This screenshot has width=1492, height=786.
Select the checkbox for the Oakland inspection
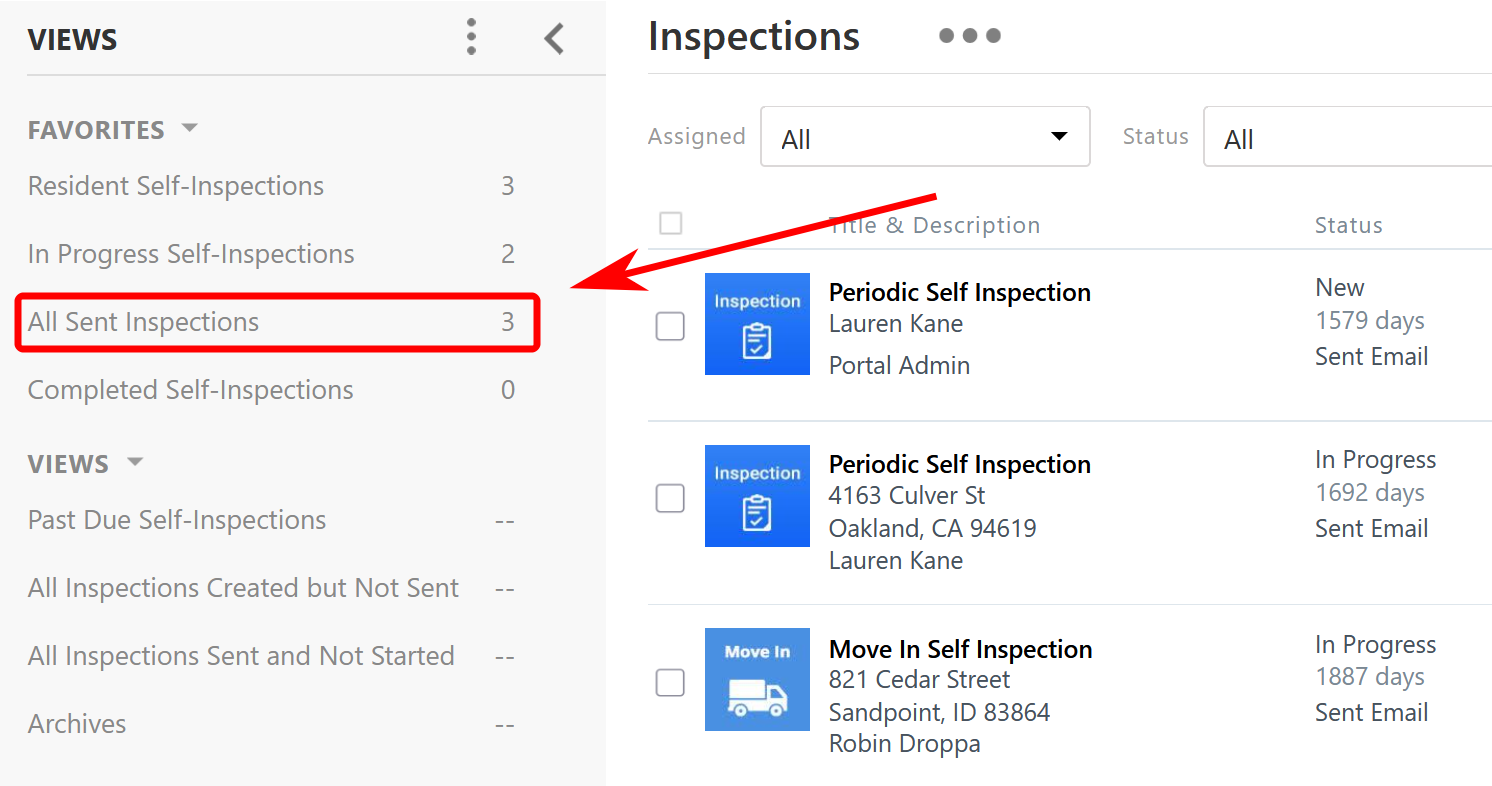pos(670,498)
